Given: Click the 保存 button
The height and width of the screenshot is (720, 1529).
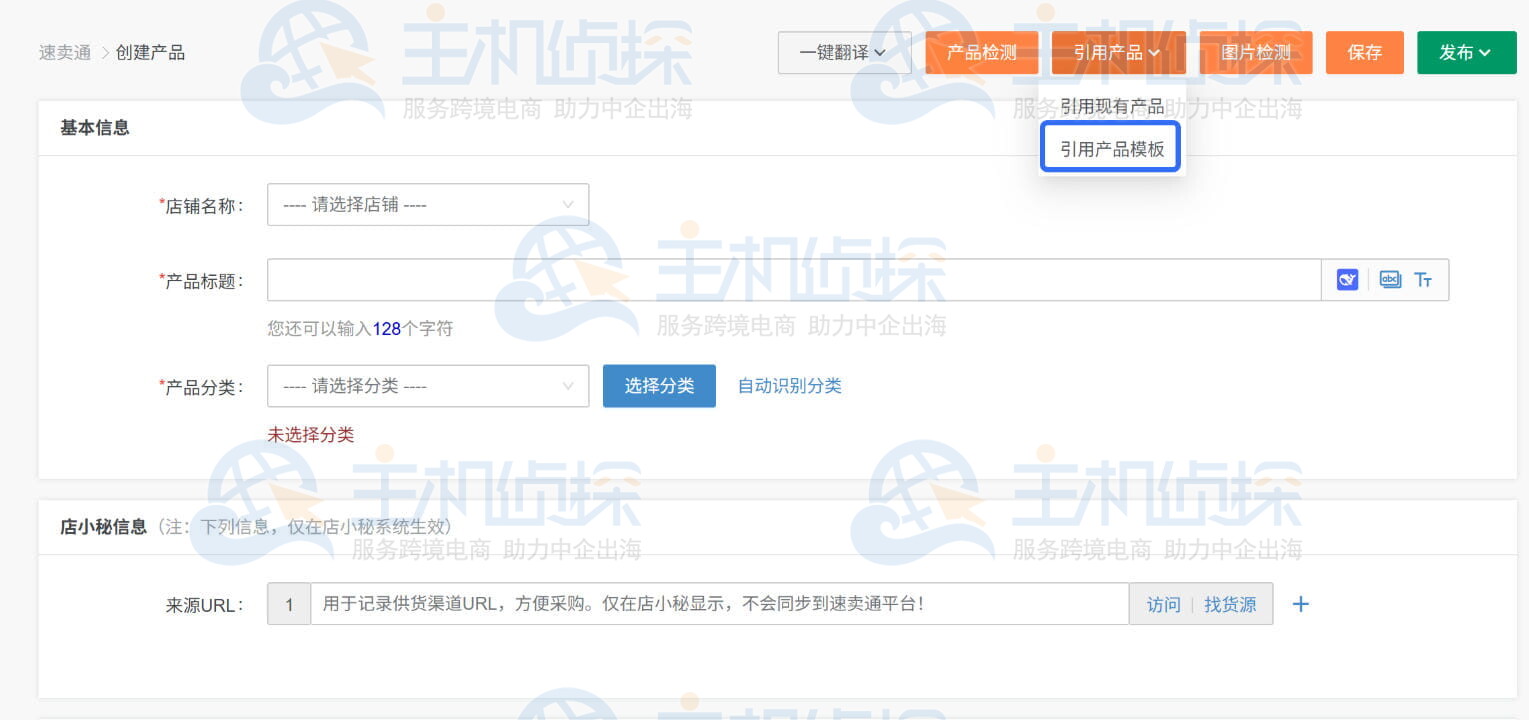Looking at the screenshot, I should [x=1365, y=52].
